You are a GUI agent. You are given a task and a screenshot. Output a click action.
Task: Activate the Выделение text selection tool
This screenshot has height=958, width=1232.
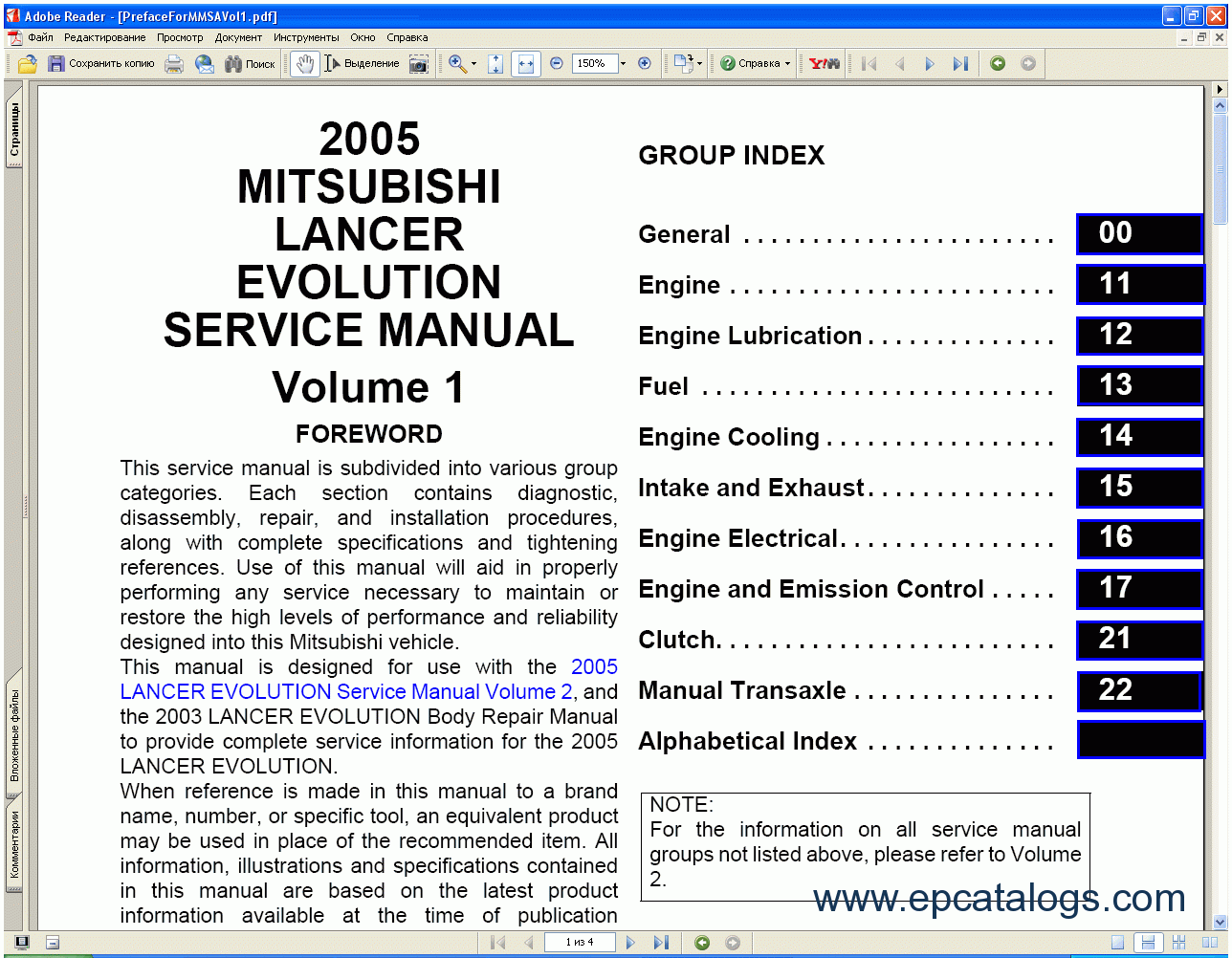[x=362, y=64]
